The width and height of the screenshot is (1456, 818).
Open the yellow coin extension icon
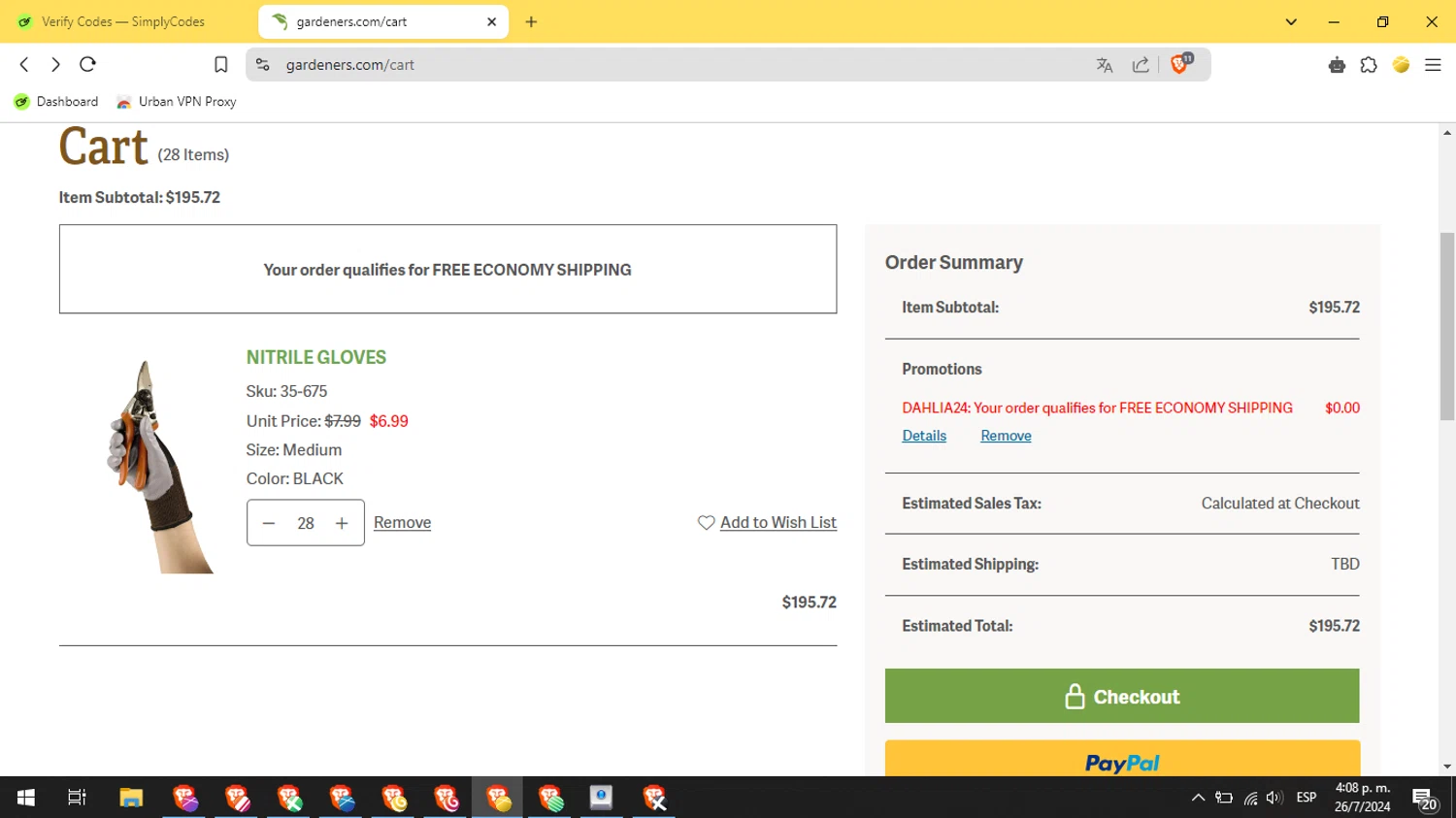tap(1401, 65)
